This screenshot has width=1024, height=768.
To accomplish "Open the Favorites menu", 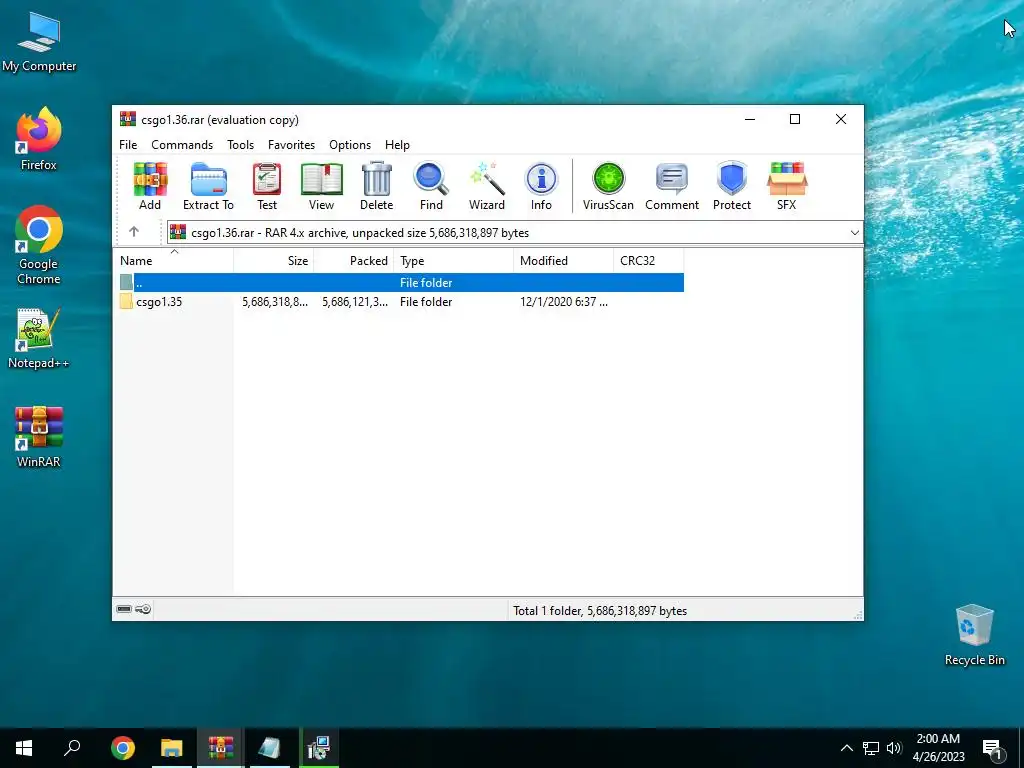I will [x=291, y=145].
